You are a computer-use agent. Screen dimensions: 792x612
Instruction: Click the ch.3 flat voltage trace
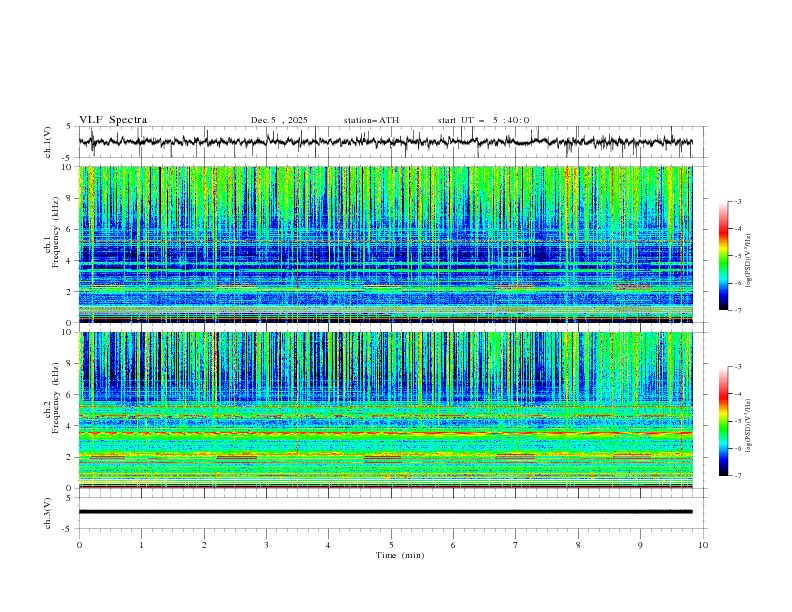click(385, 512)
